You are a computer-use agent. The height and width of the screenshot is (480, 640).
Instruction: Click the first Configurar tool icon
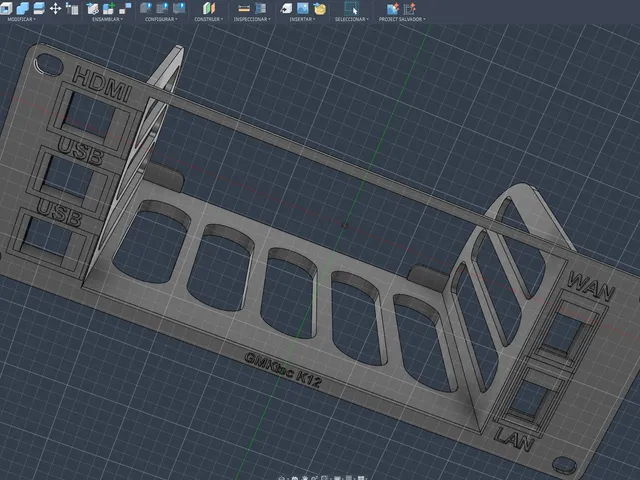[x=146, y=8]
